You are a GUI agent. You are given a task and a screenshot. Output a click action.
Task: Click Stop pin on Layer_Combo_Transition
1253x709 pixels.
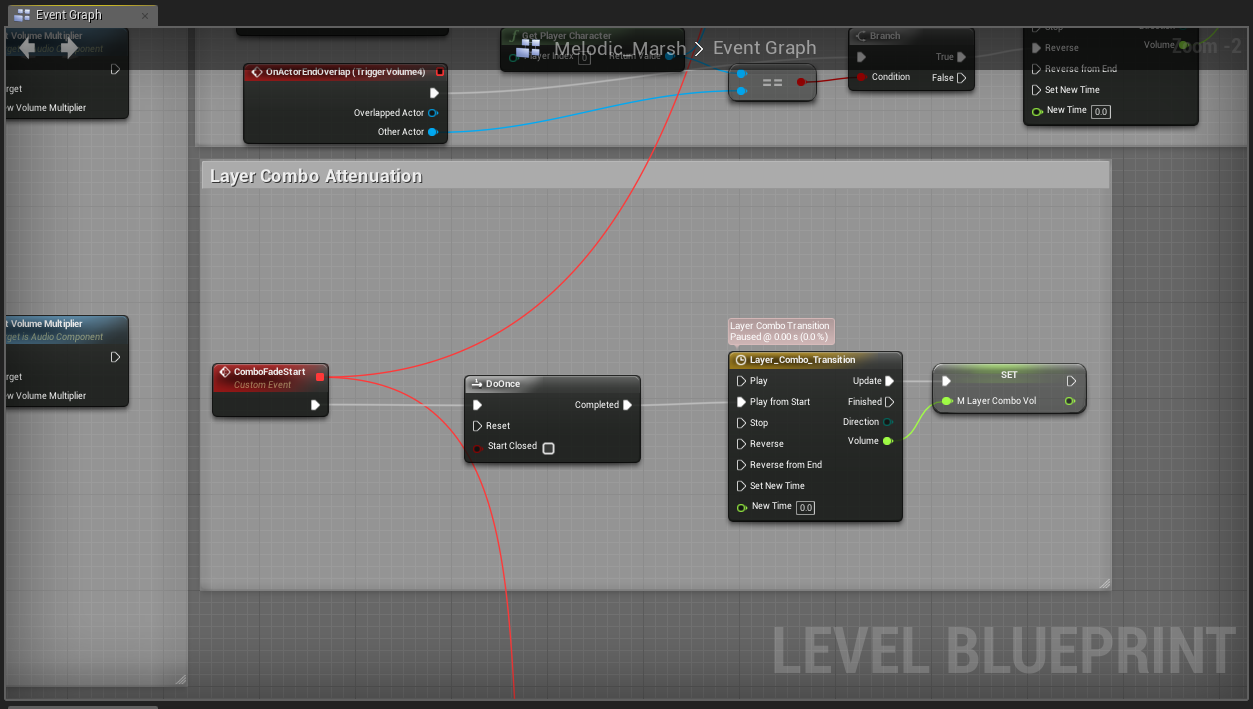tap(741, 423)
